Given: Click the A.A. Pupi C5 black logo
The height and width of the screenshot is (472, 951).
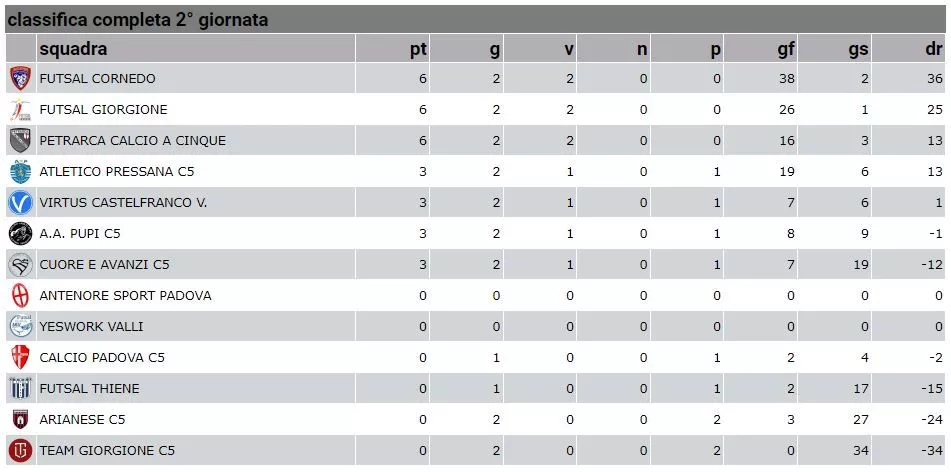Looking at the screenshot, I should [20, 234].
